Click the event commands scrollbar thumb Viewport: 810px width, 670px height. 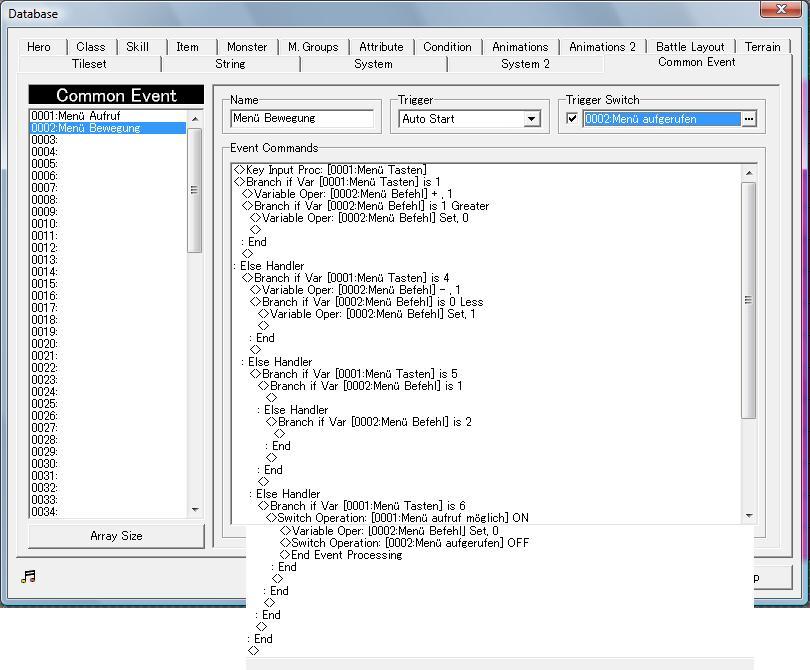click(749, 300)
